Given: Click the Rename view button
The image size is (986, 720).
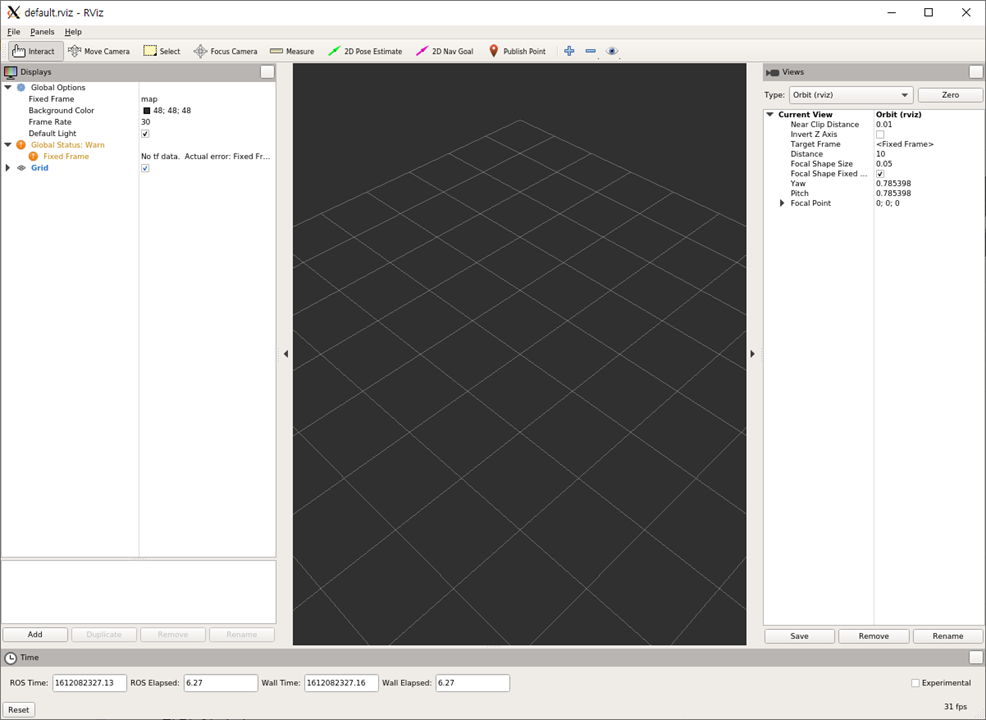Looking at the screenshot, I should tap(948, 636).
